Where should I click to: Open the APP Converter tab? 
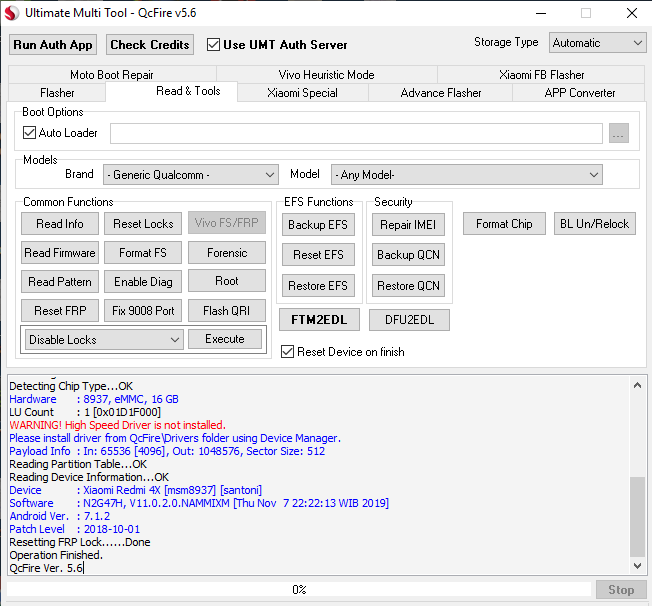click(580, 92)
